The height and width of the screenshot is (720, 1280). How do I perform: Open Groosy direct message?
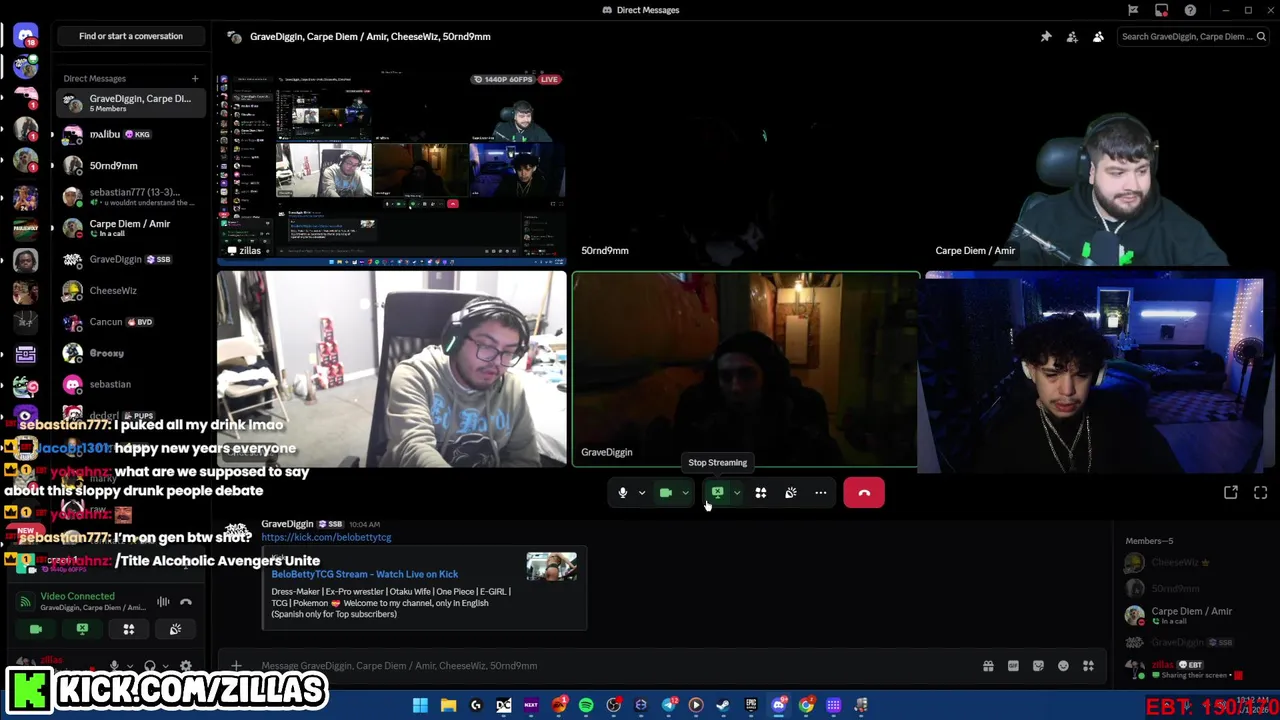[131, 353]
